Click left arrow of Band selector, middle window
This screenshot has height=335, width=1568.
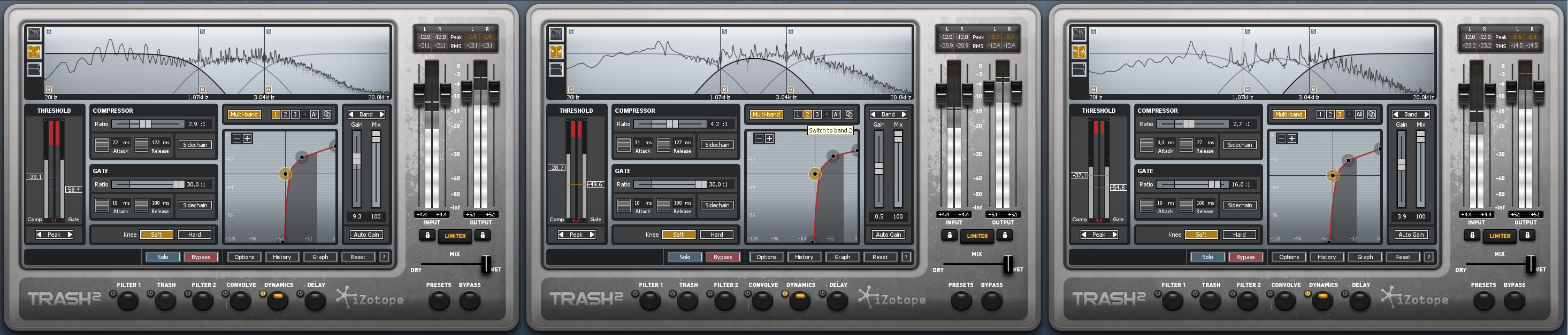click(x=873, y=114)
